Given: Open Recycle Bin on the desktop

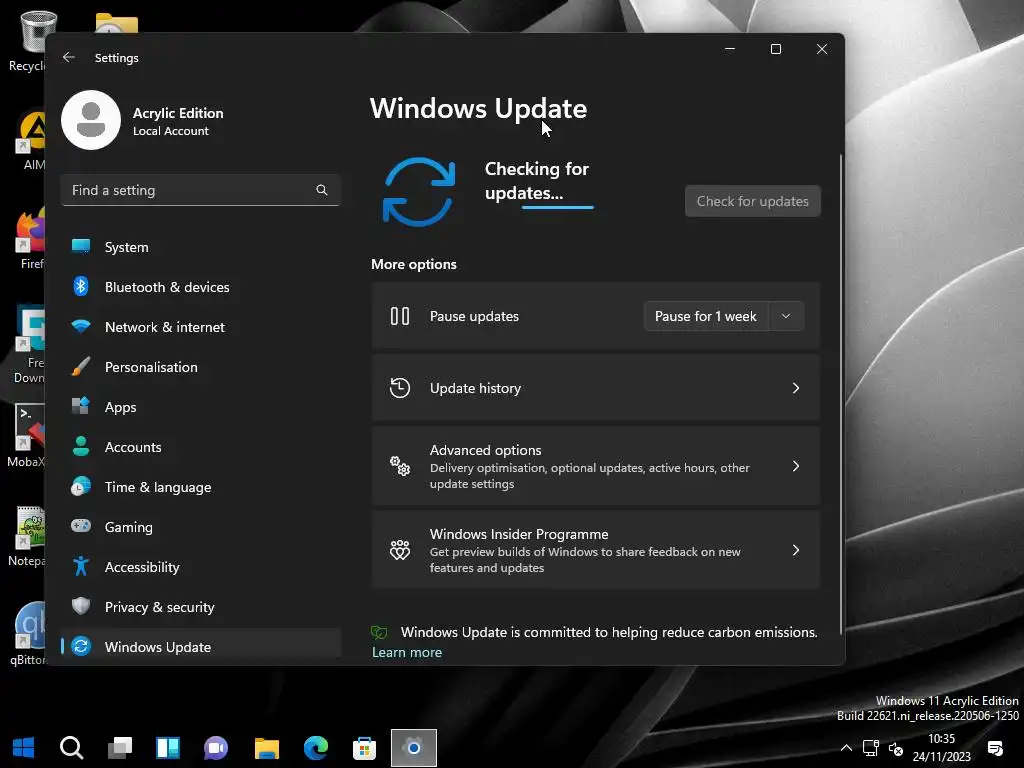Looking at the screenshot, I should pyautogui.click(x=26, y=41).
